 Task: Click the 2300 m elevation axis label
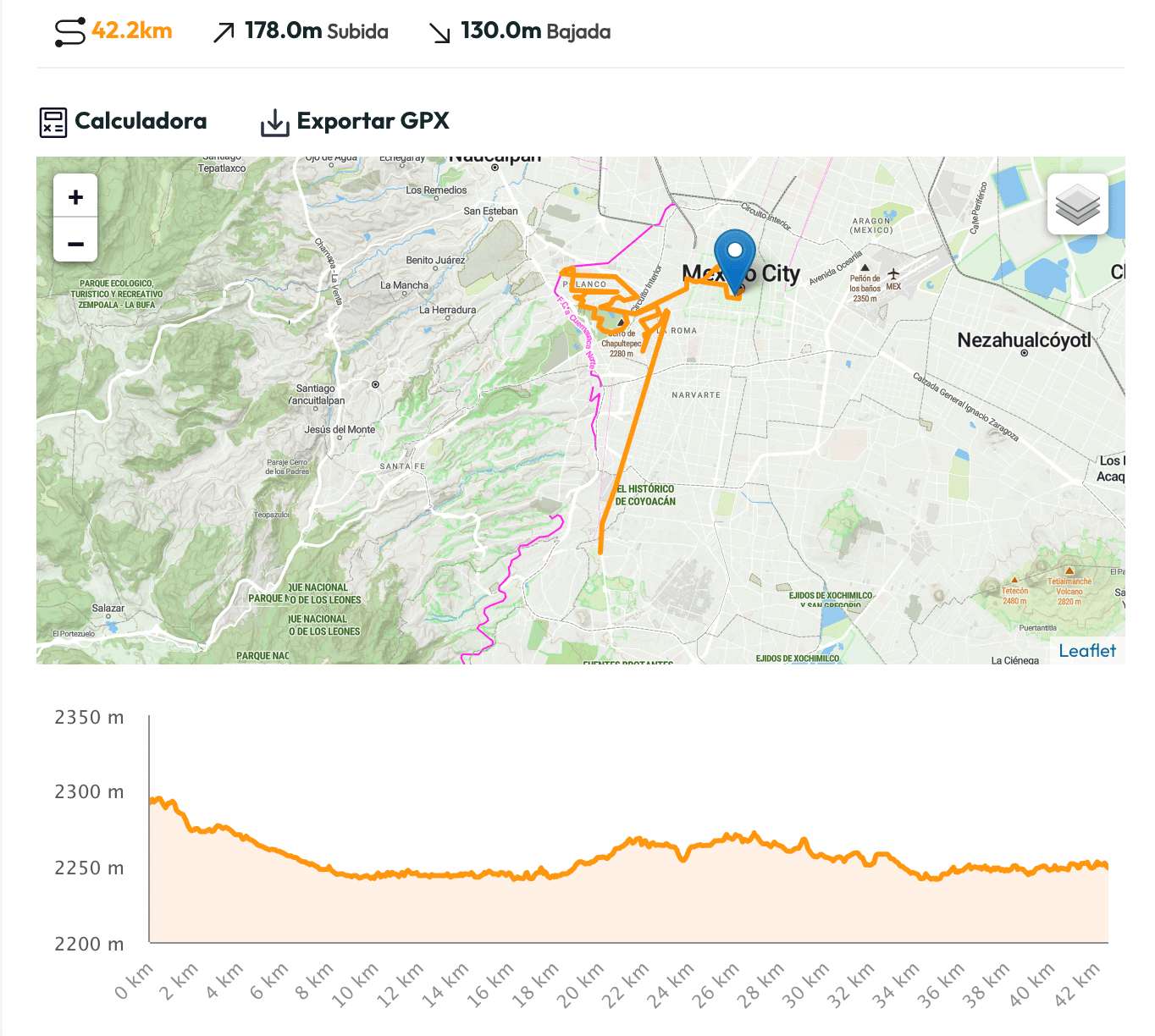(x=89, y=792)
